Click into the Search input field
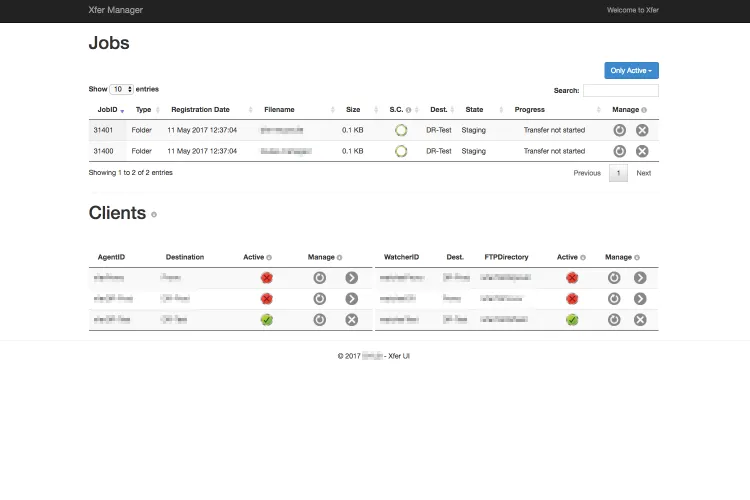The width and height of the screenshot is (750, 500). 620,90
